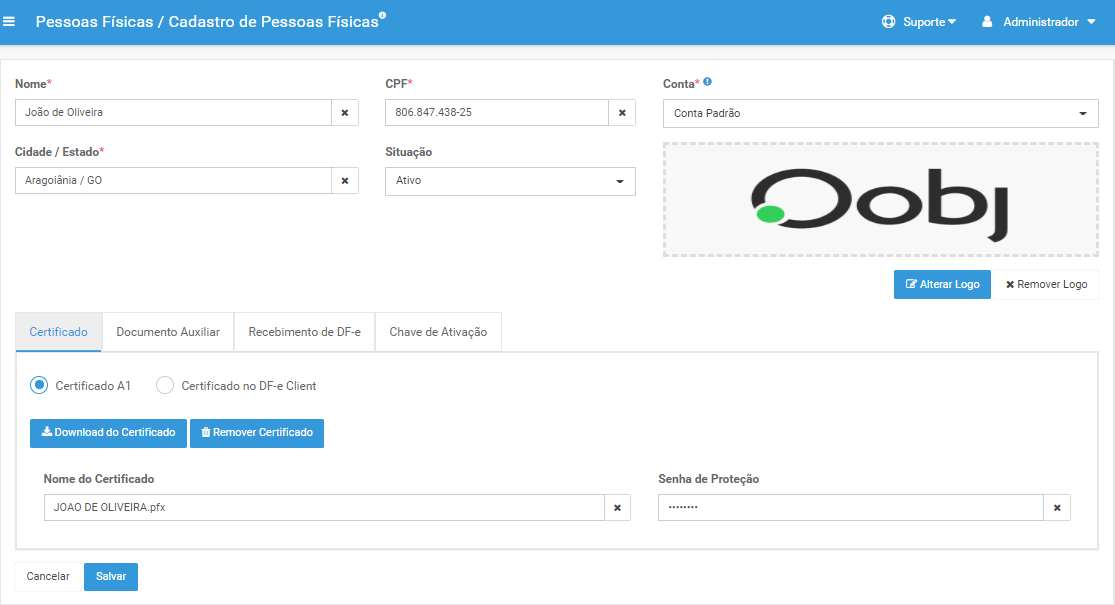The image size is (1115, 605).
Task: Select the Certificado A1 radio option
Action: click(39, 385)
